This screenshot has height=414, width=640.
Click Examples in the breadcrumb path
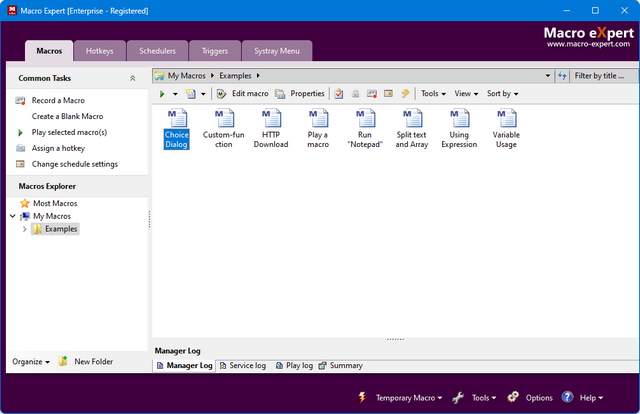click(x=235, y=76)
